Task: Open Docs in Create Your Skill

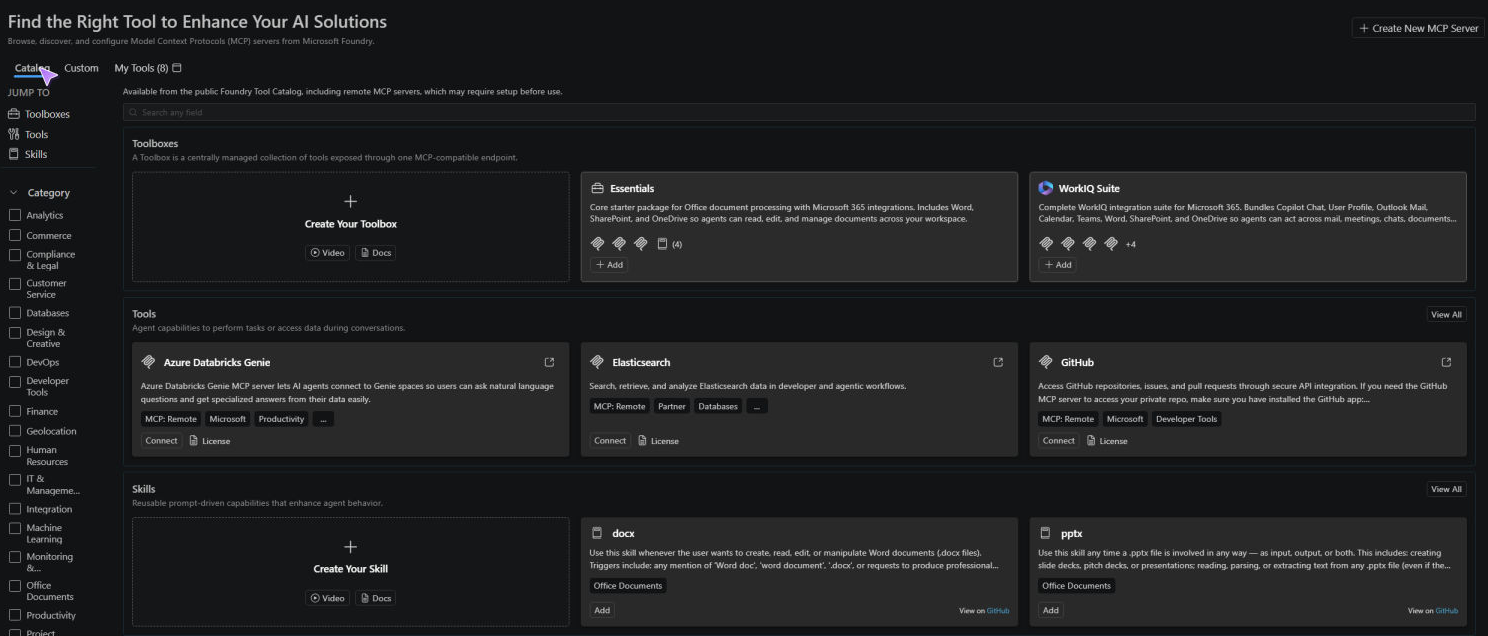Action: tap(375, 598)
